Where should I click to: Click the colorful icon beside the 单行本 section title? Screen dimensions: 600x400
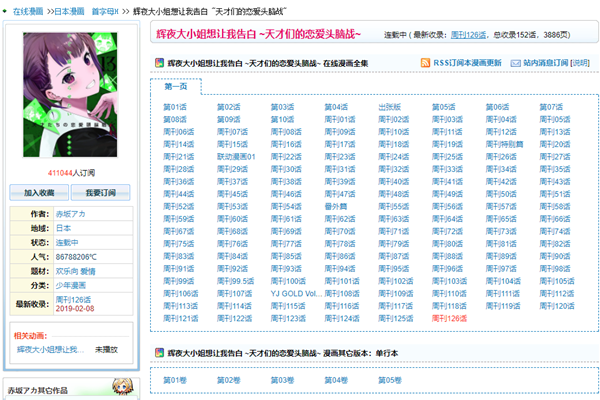[x=158, y=353]
